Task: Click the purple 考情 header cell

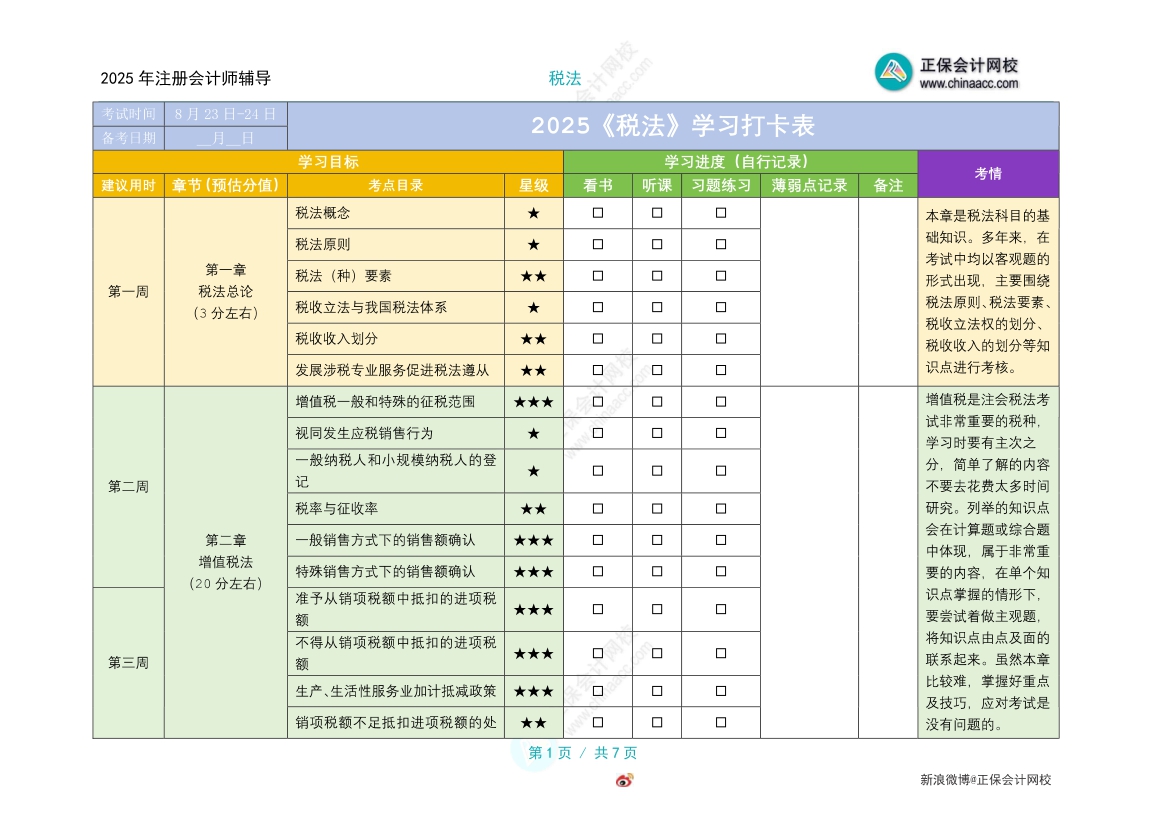Action: tap(987, 174)
